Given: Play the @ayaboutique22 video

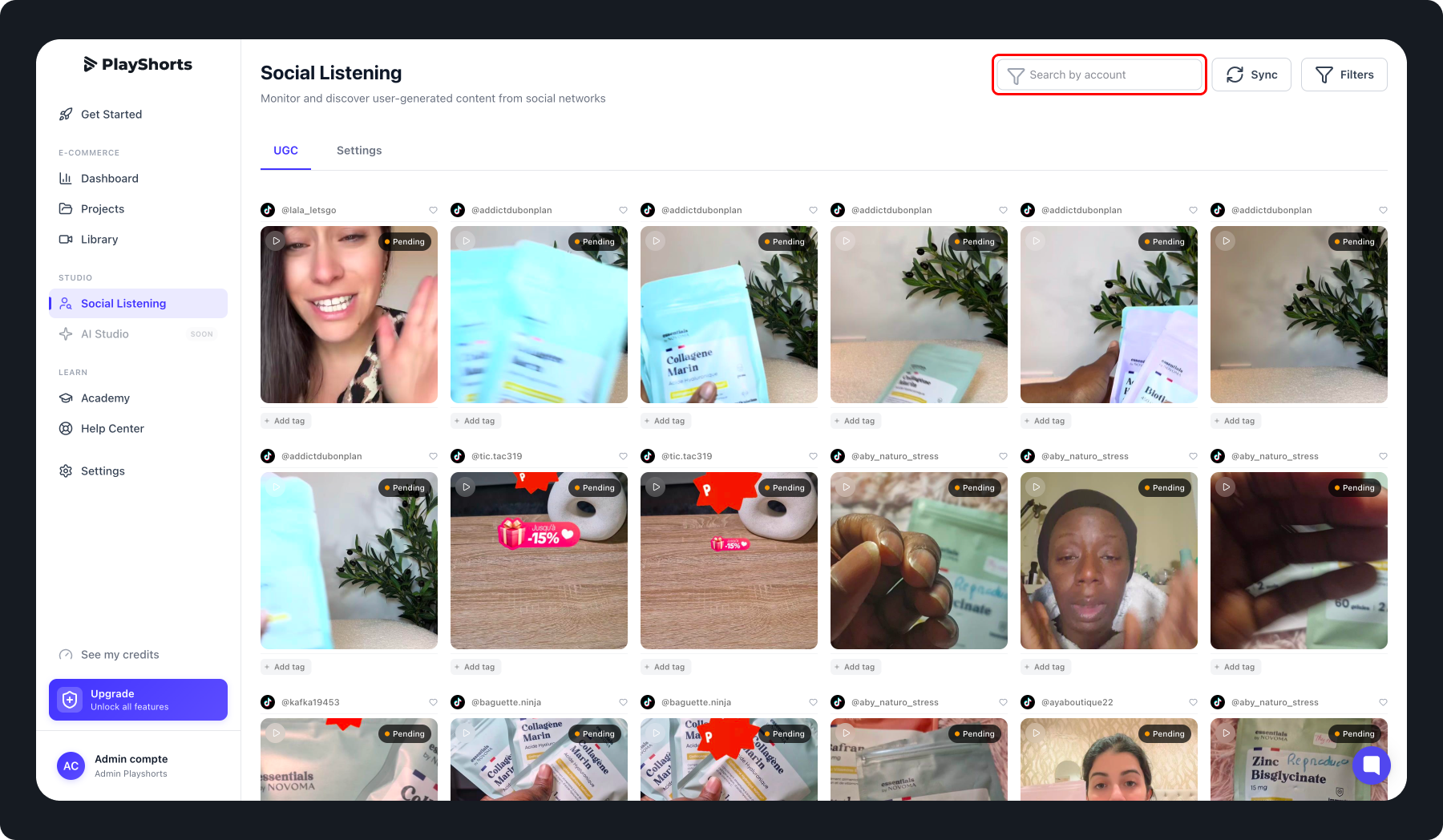Looking at the screenshot, I should click(1036, 733).
